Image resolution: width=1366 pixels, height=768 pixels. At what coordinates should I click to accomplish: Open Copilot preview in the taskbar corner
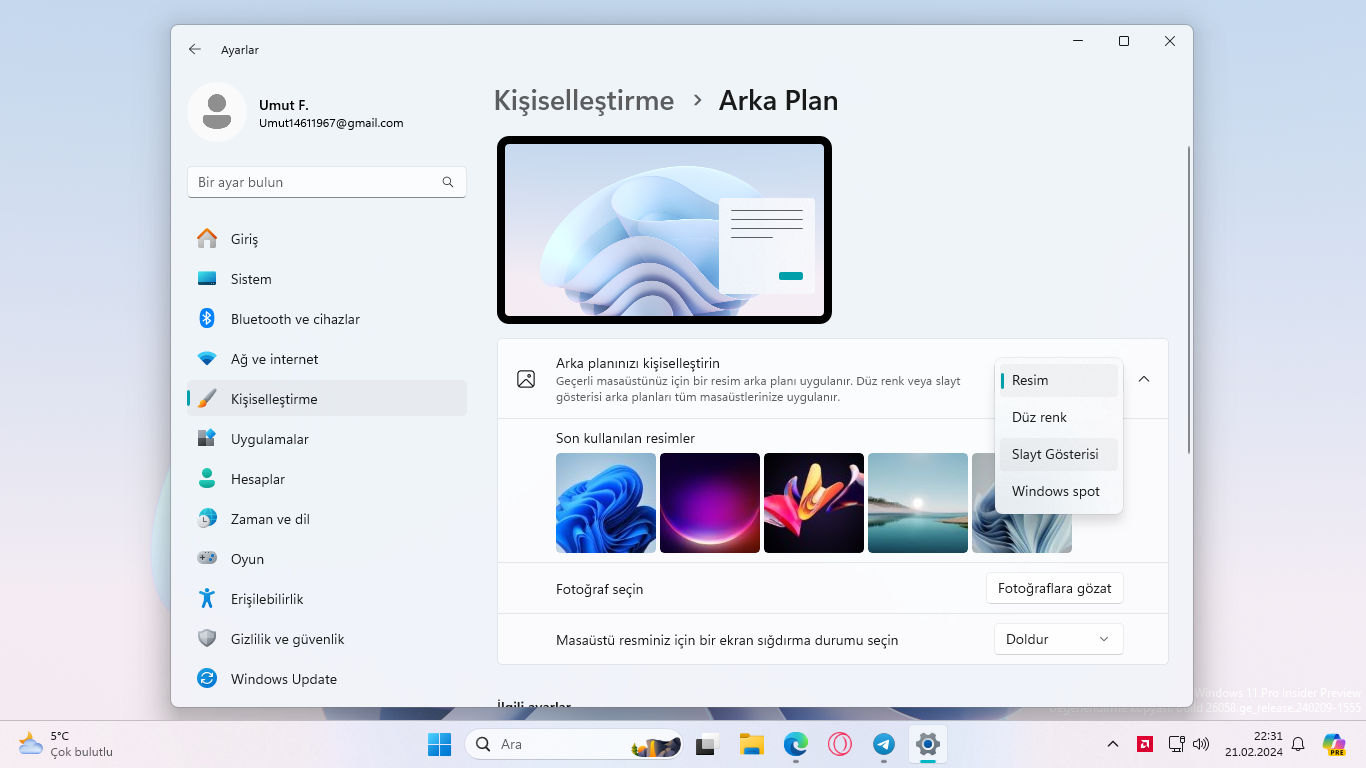pos(1334,744)
